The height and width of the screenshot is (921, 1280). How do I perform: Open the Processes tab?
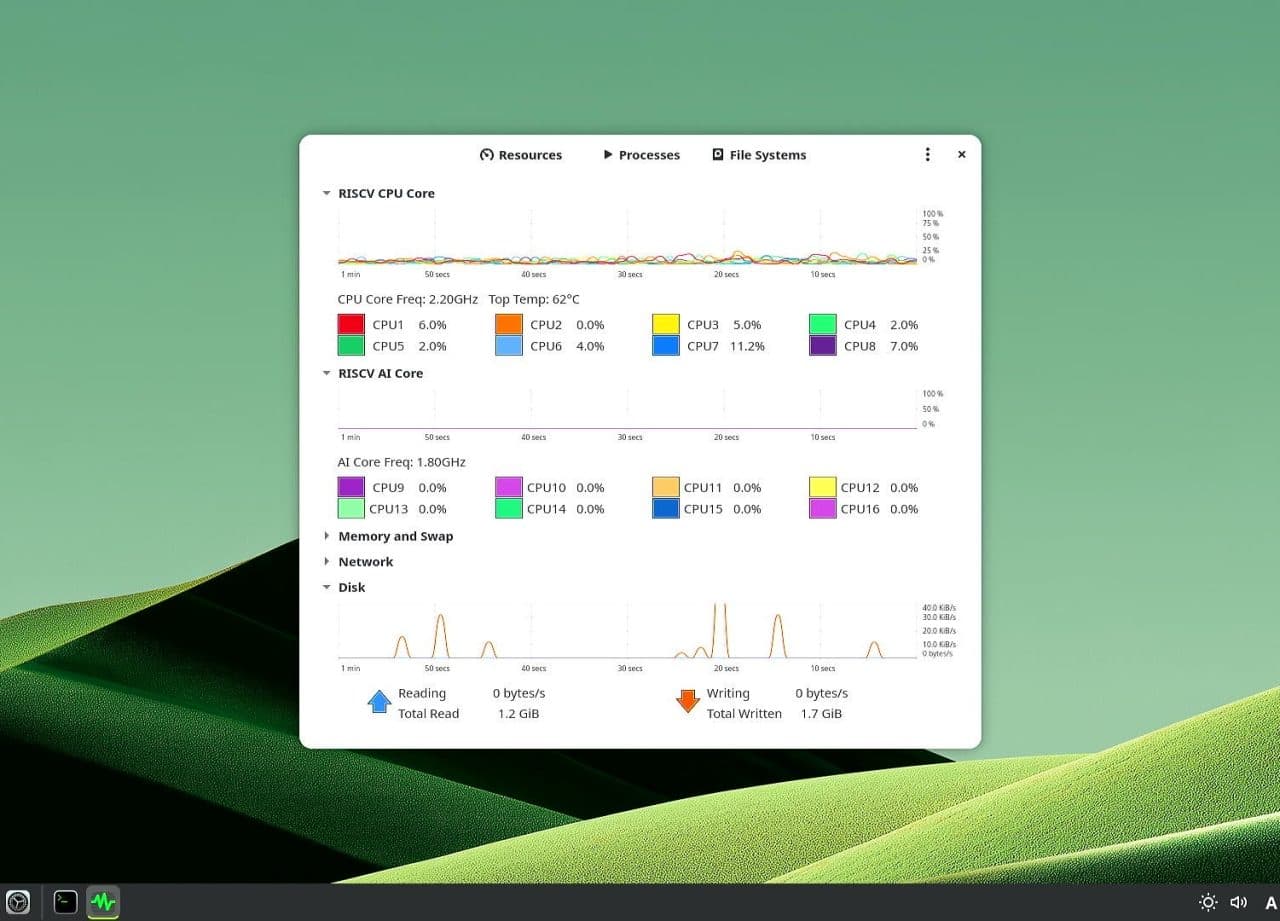click(641, 155)
